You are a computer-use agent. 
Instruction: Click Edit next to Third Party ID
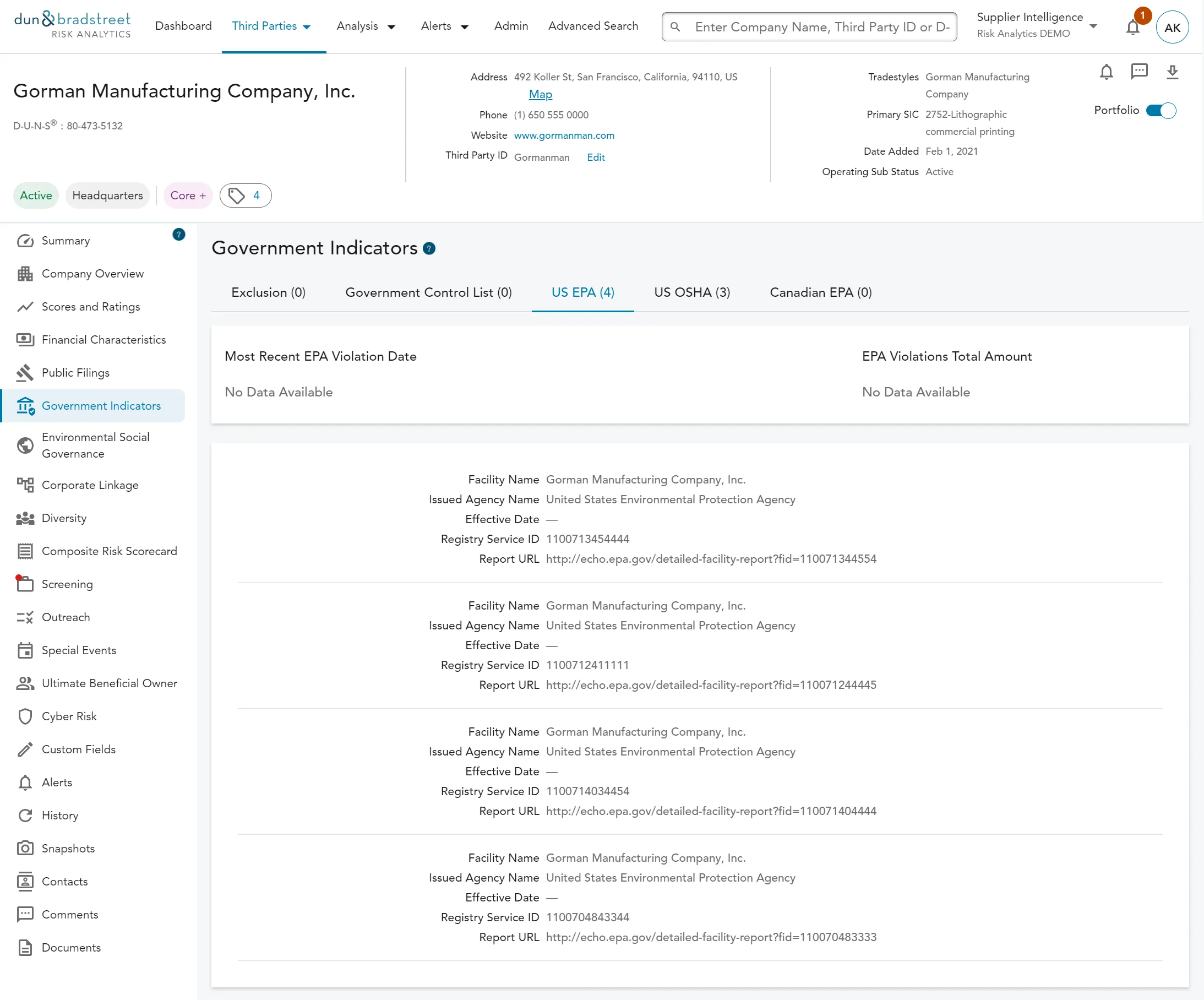tap(596, 157)
